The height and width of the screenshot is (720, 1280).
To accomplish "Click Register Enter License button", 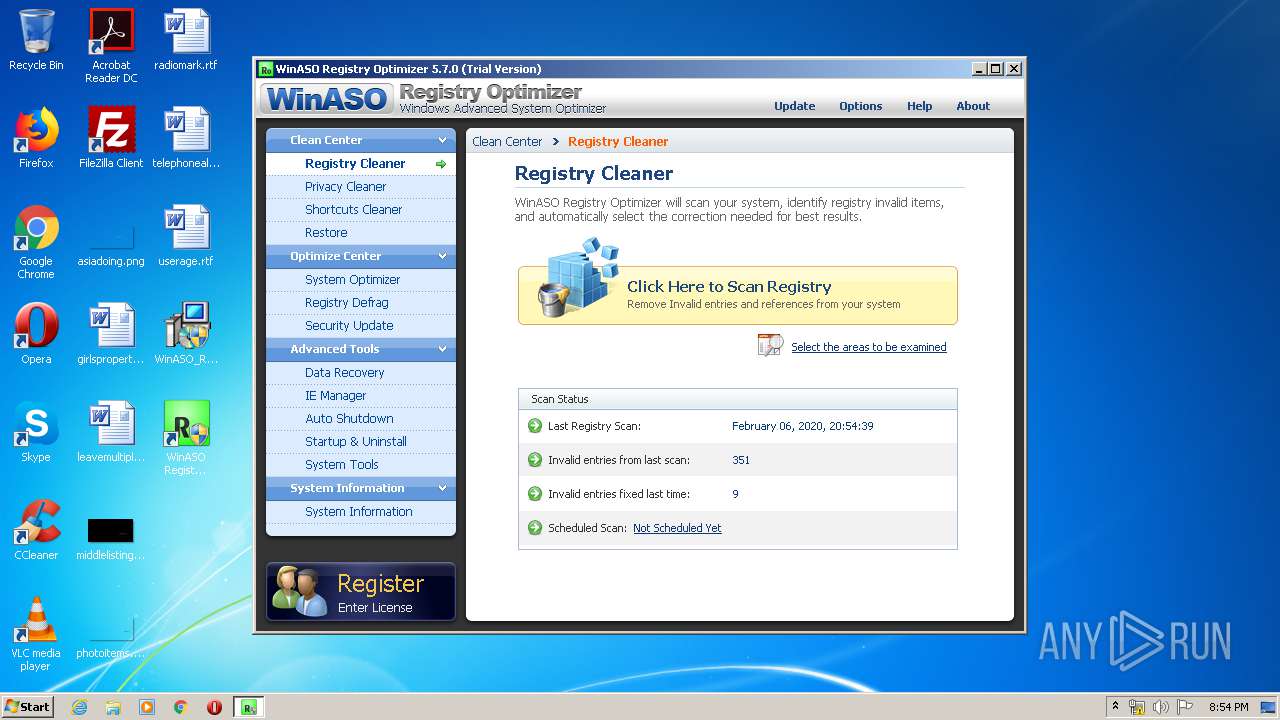I will pyautogui.click(x=360, y=591).
